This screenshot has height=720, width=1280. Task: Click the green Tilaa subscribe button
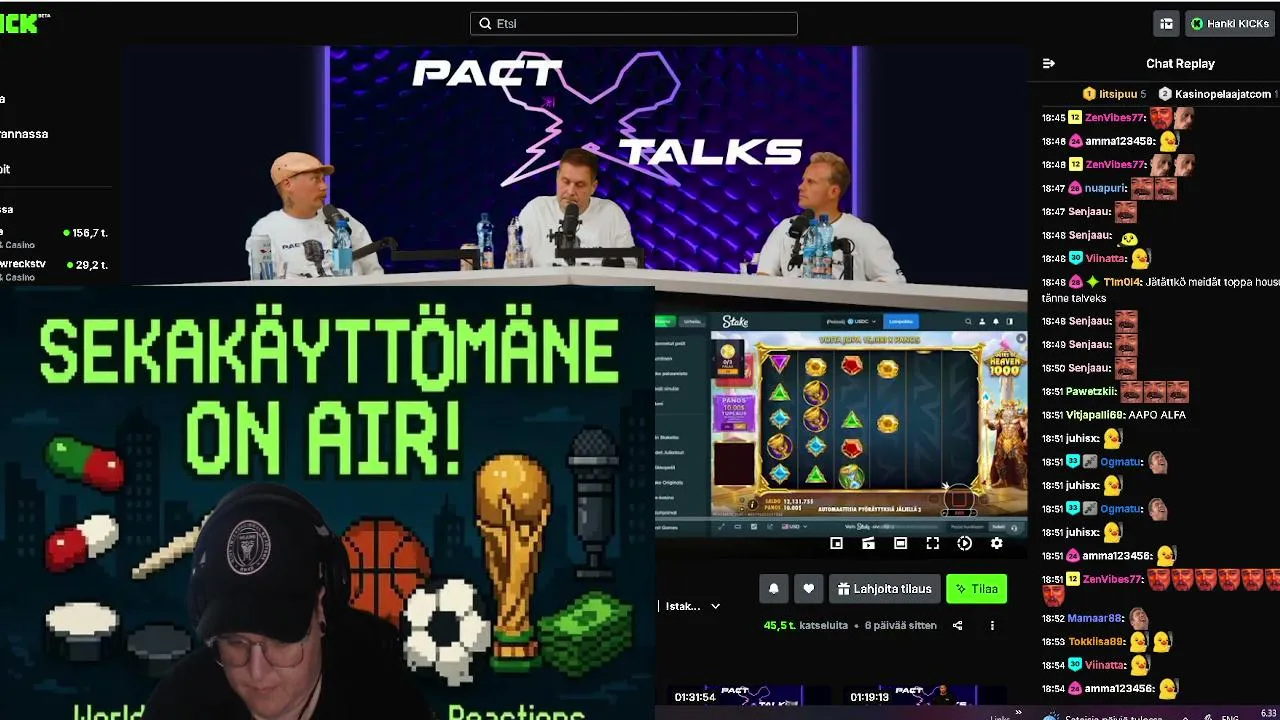click(977, 589)
